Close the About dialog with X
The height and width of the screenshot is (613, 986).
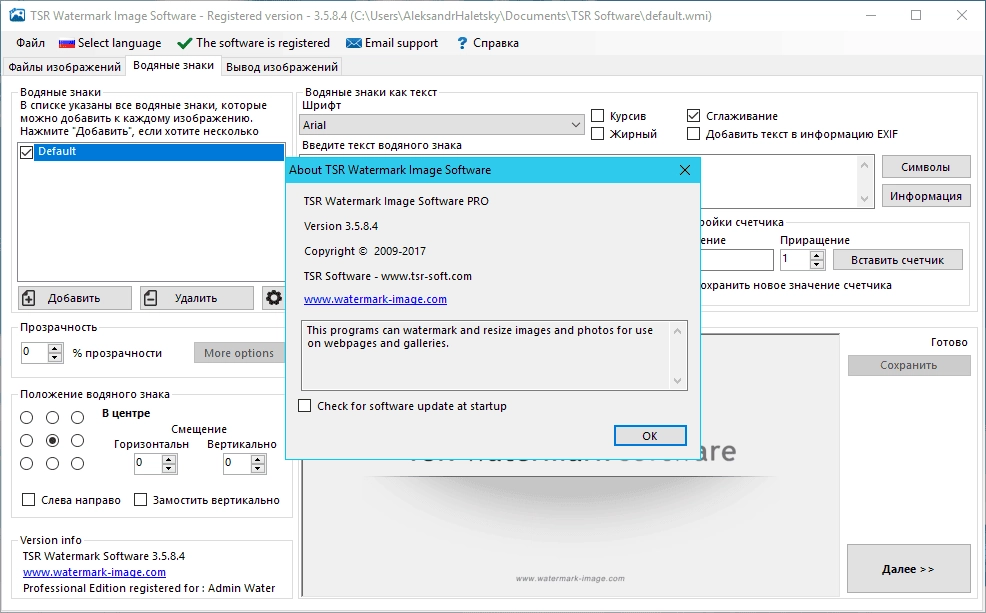685,170
